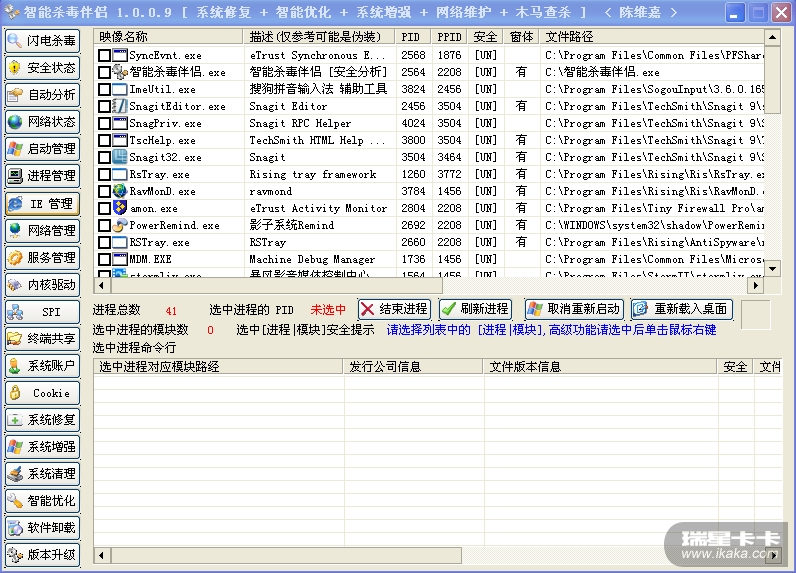Screen dimensions: 796x573
Task: Check the TscHelp.exe checkbox
Action: tap(104, 140)
